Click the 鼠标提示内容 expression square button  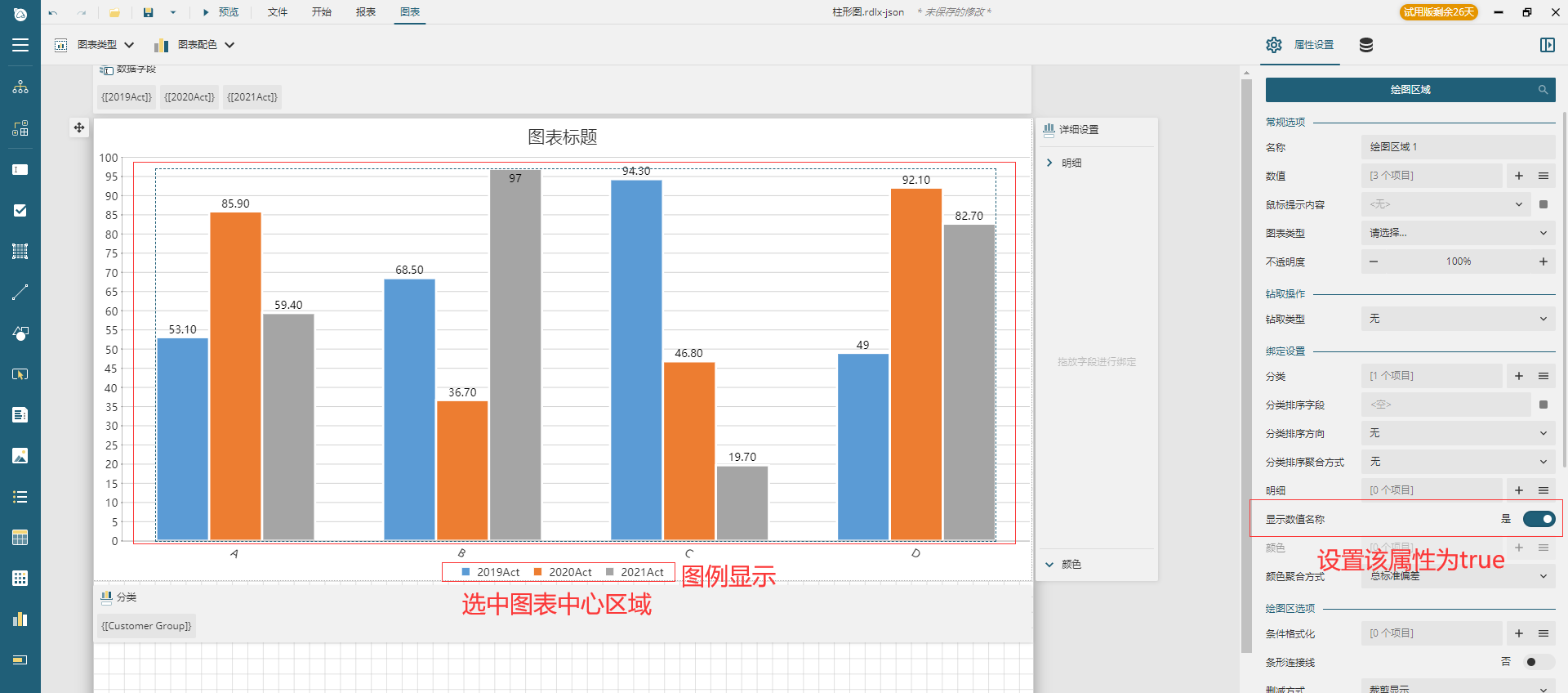[1543, 204]
